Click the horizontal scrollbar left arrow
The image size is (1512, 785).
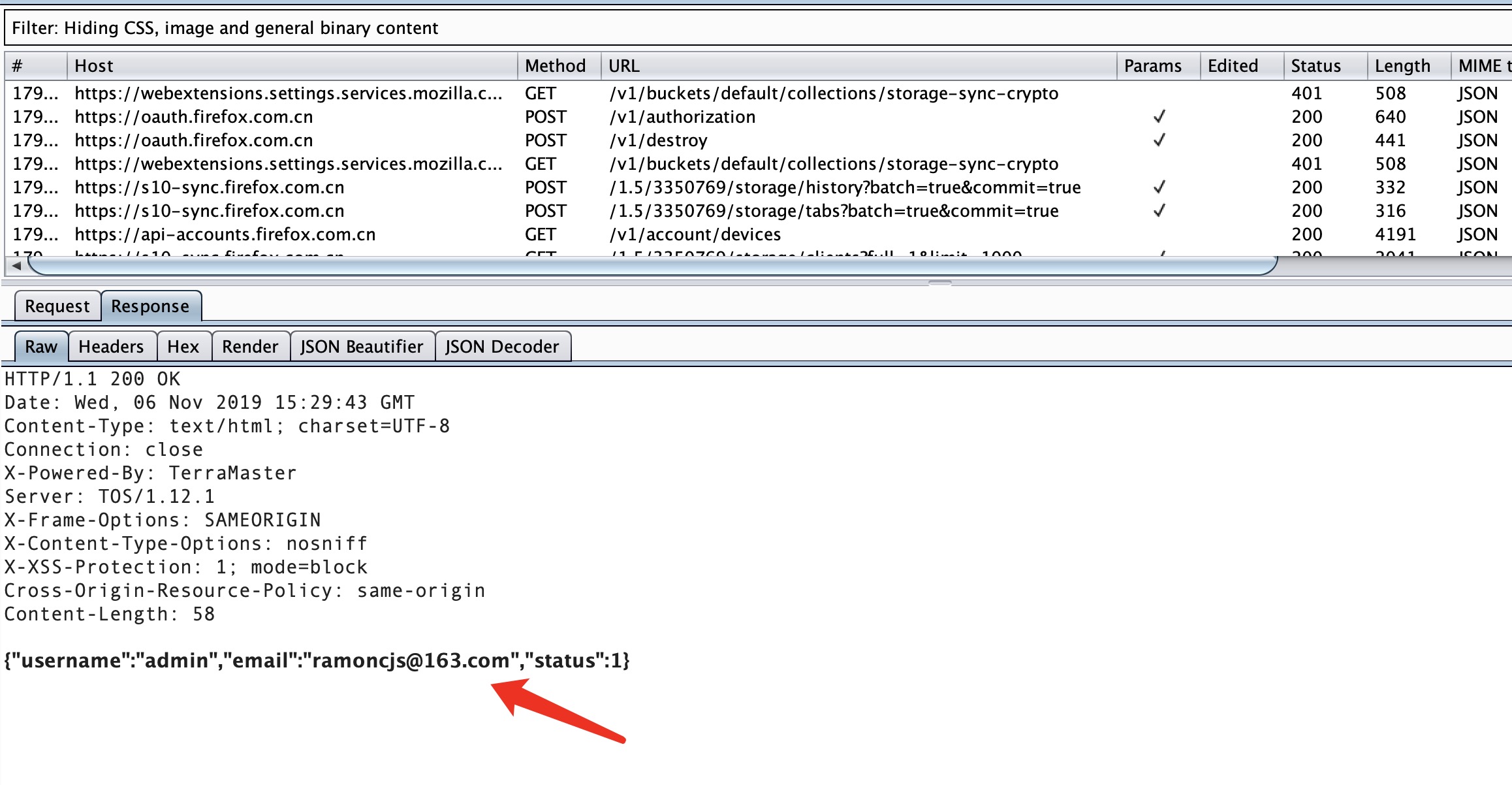tap(16, 266)
